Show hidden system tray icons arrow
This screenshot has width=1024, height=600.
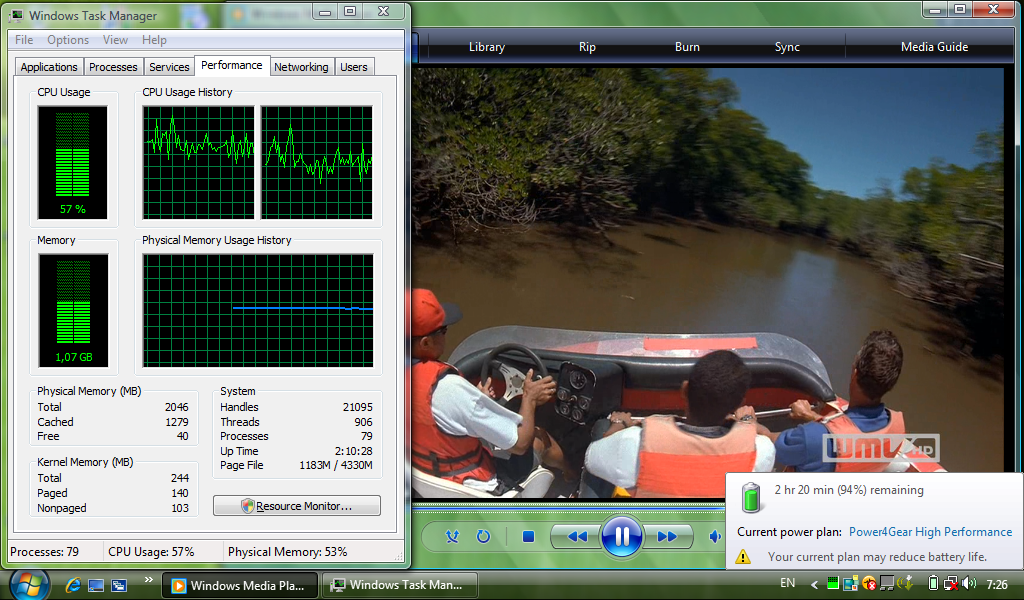coord(814,584)
